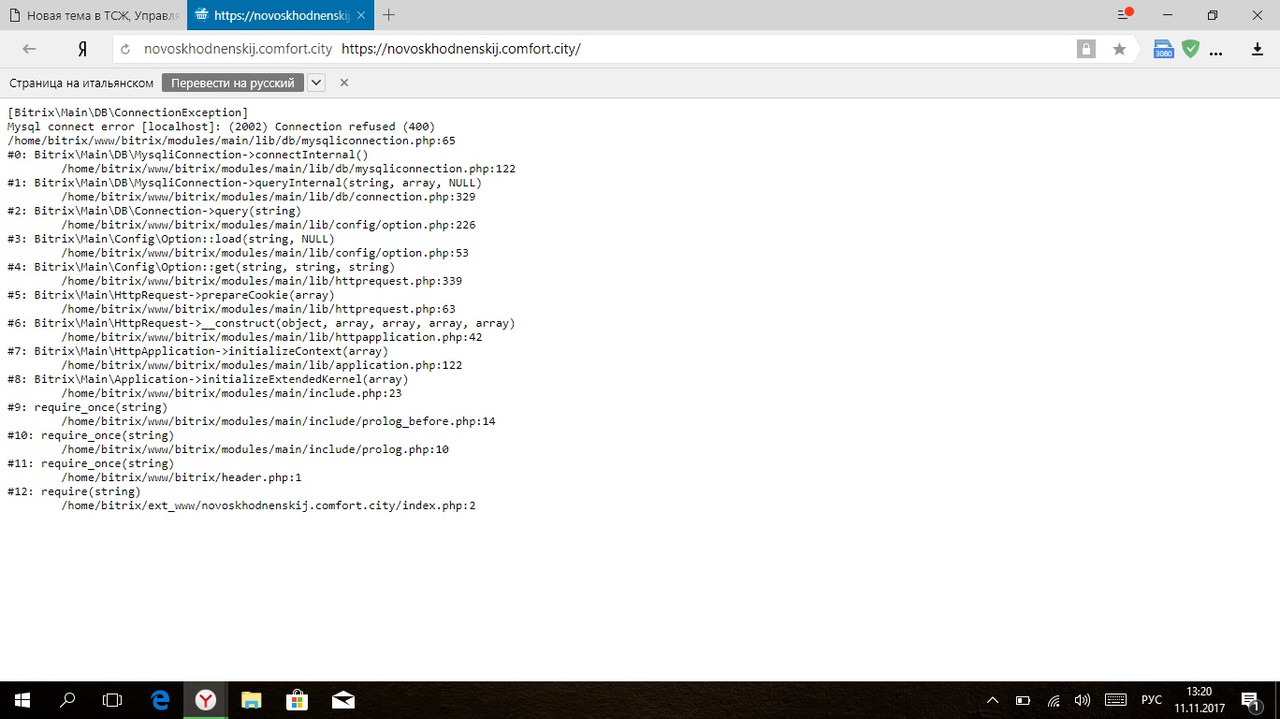The image size is (1280, 719).
Task: Click 'Mysql connect error [localhost]' line
Action: (221, 127)
